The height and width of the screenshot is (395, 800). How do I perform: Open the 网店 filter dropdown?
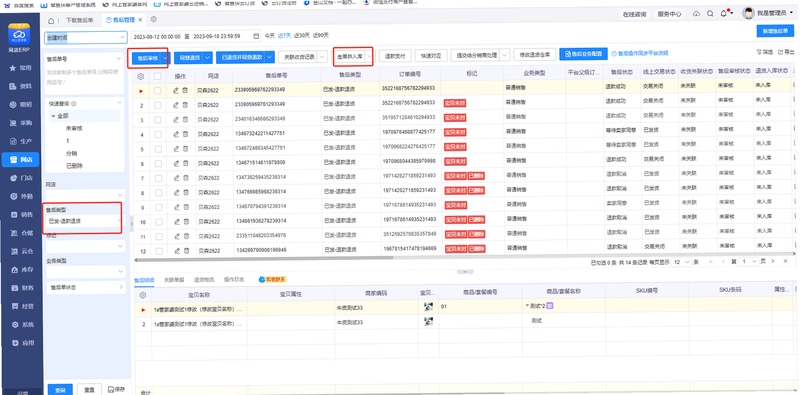coord(85,194)
